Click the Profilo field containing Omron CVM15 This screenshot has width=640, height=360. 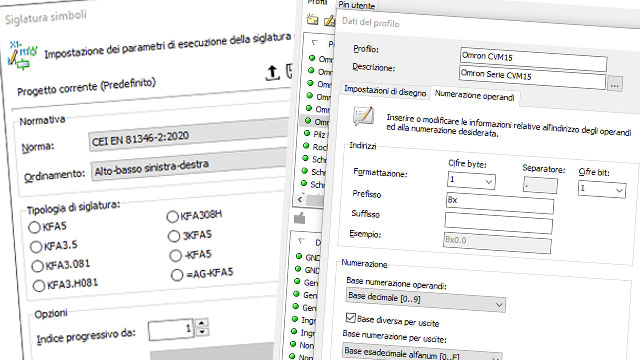[x=533, y=60]
